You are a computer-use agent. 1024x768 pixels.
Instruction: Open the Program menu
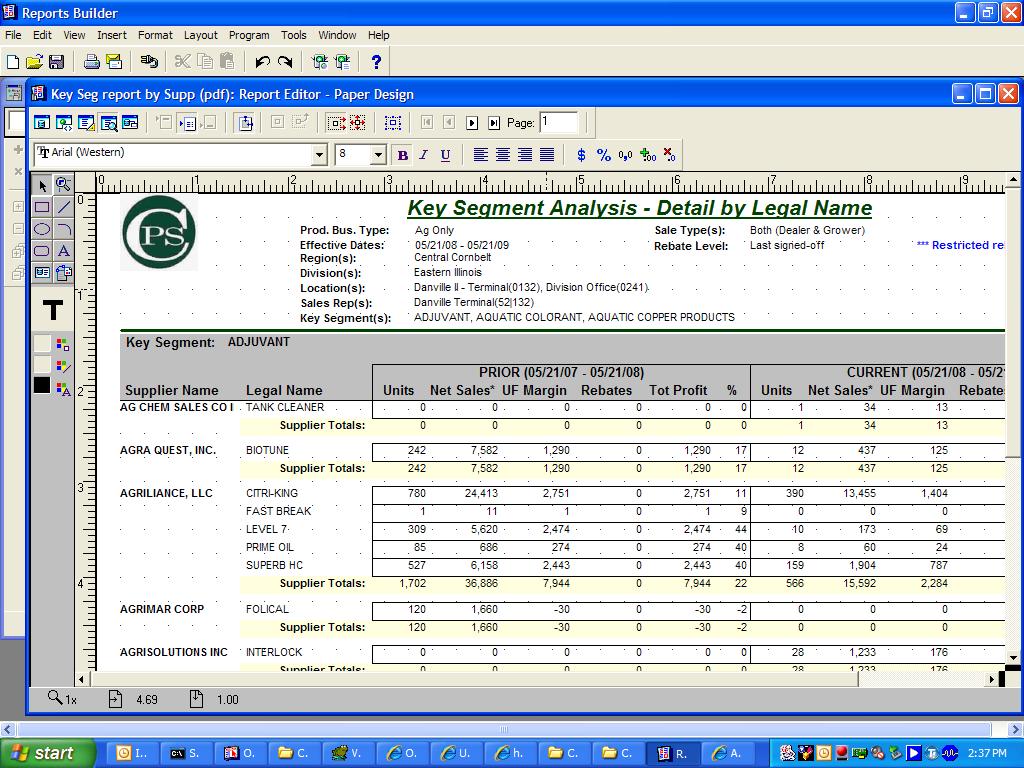[x=249, y=35]
